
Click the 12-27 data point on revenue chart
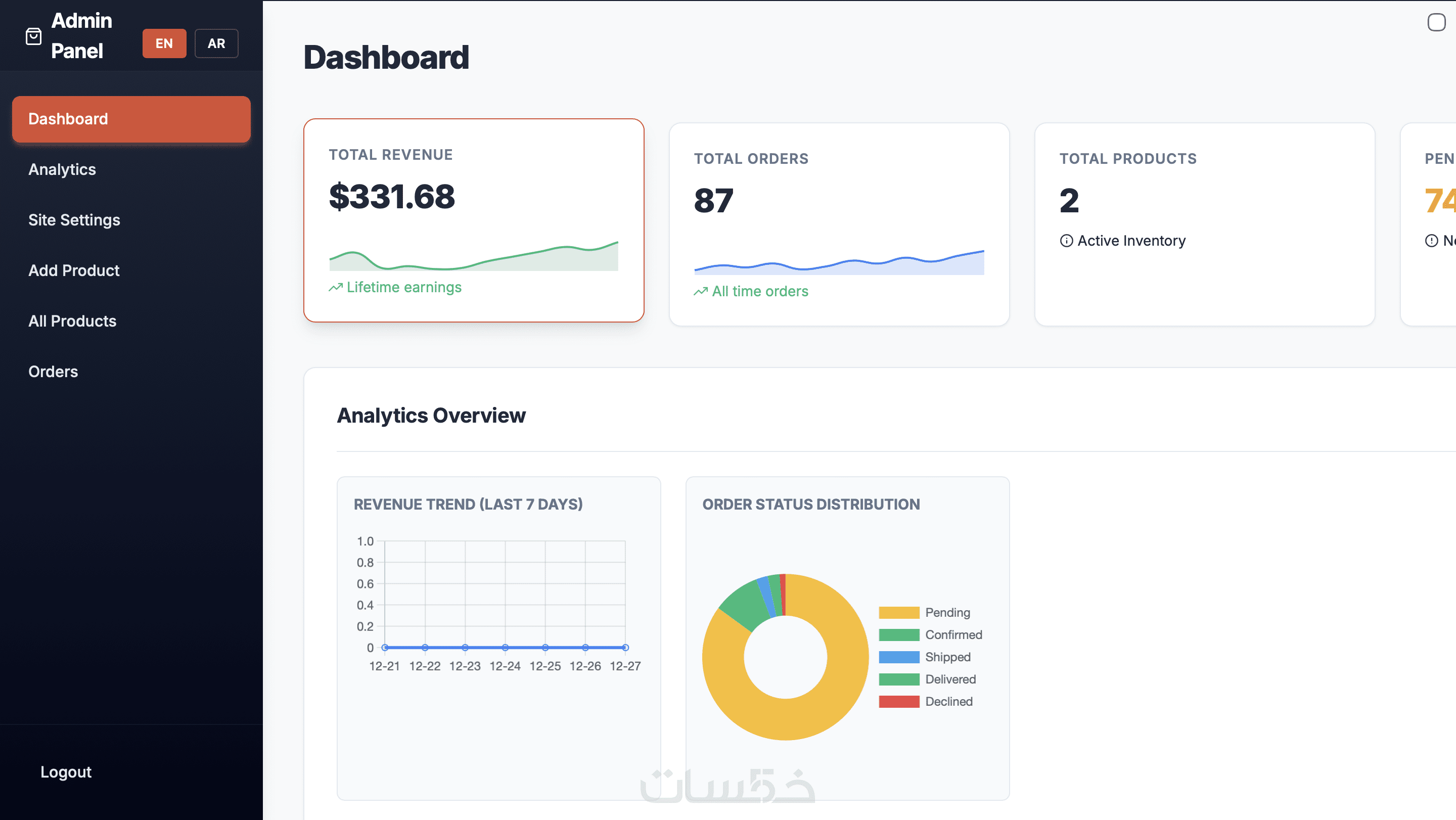tap(625, 648)
